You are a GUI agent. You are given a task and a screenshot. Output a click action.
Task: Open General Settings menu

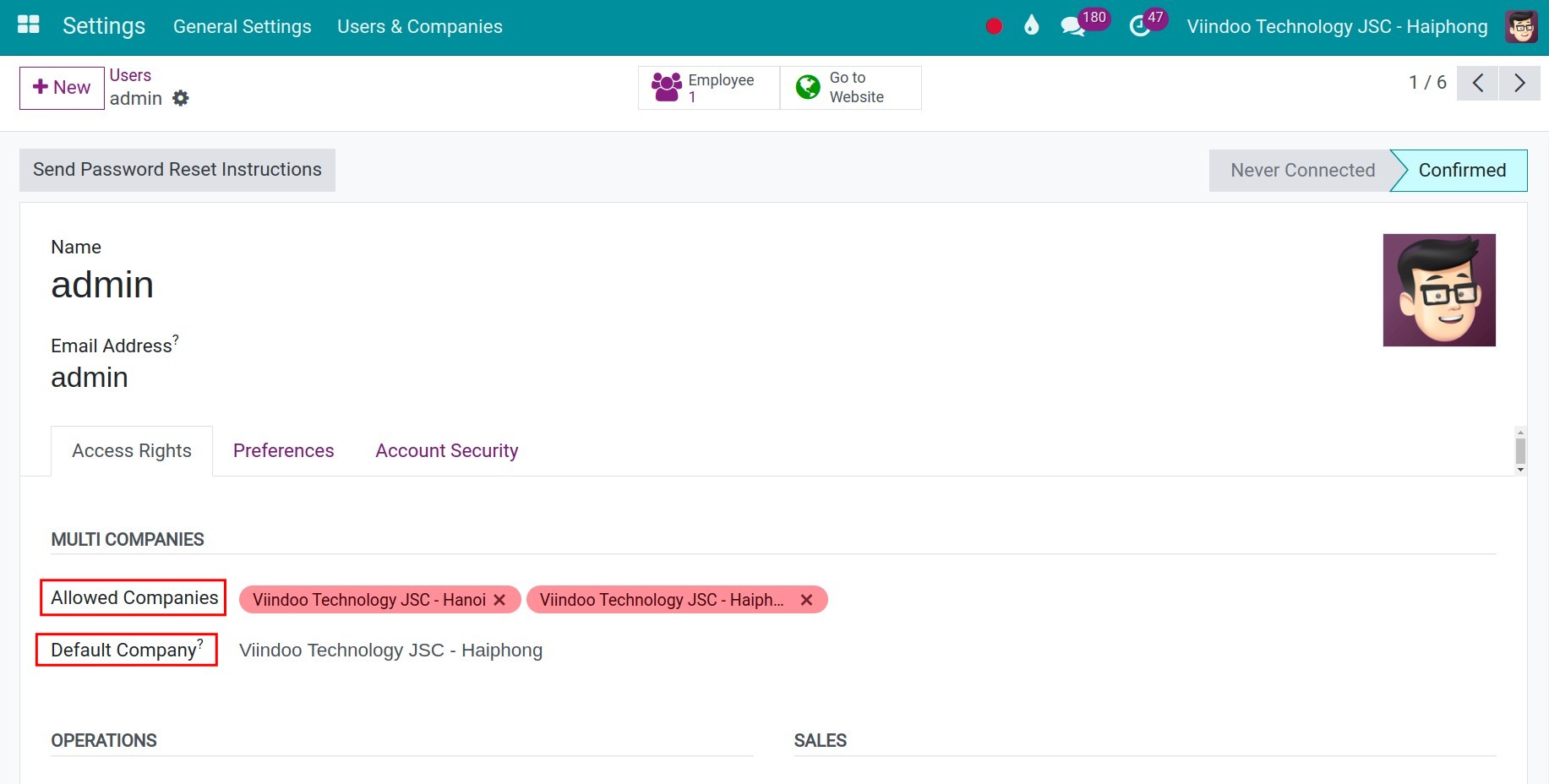[x=243, y=27]
